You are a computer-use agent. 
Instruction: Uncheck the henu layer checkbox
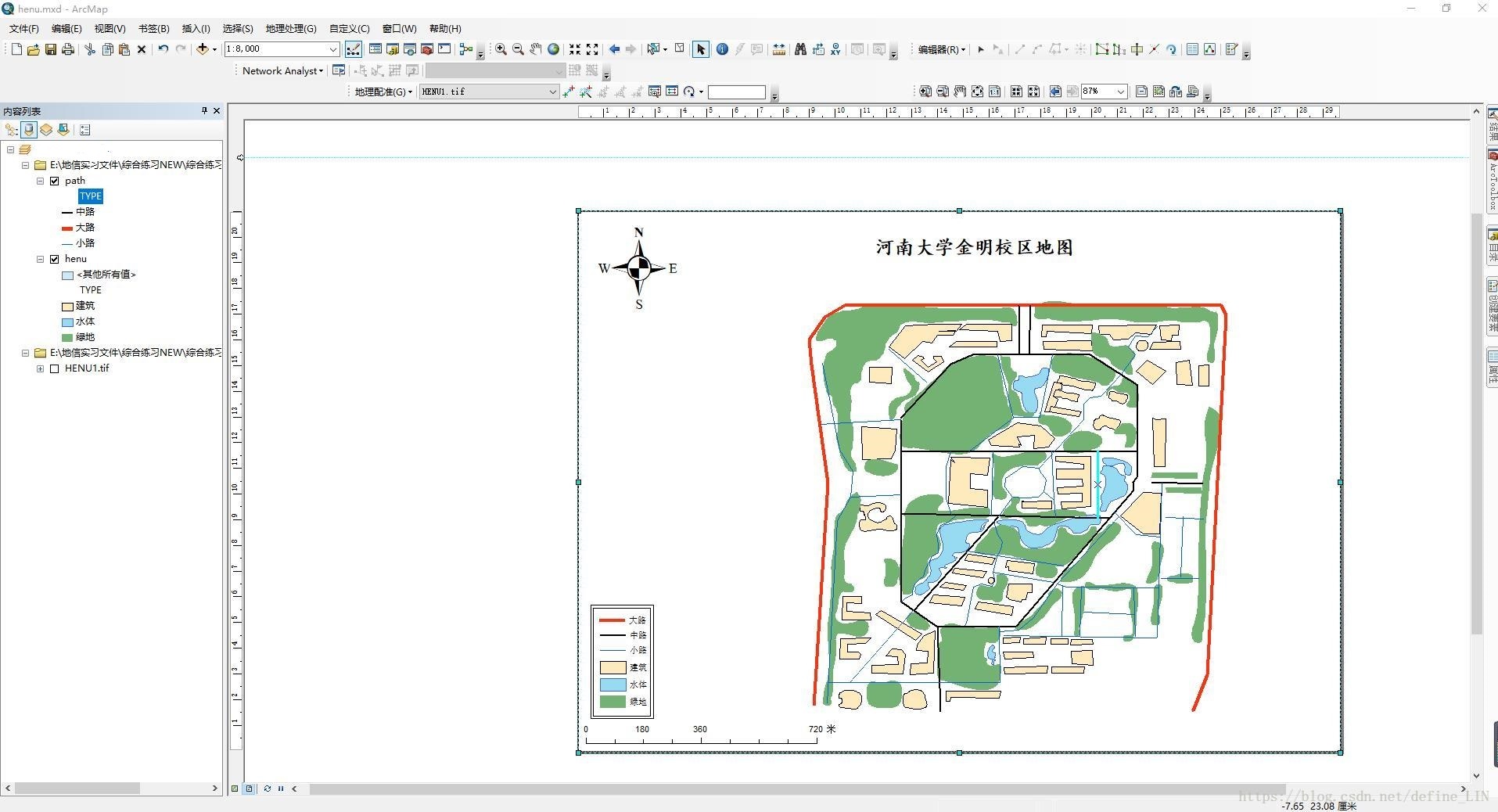click(55, 259)
